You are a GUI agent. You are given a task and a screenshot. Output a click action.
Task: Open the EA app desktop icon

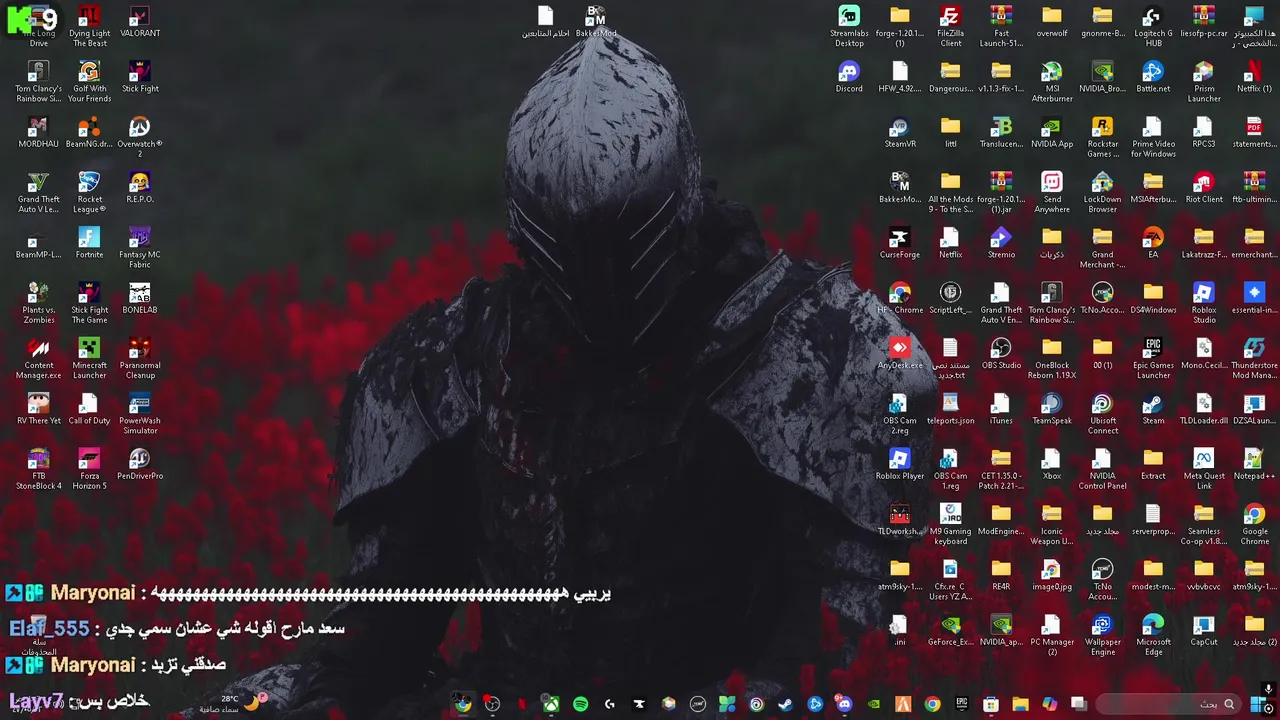pyautogui.click(x=1153, y=243)
